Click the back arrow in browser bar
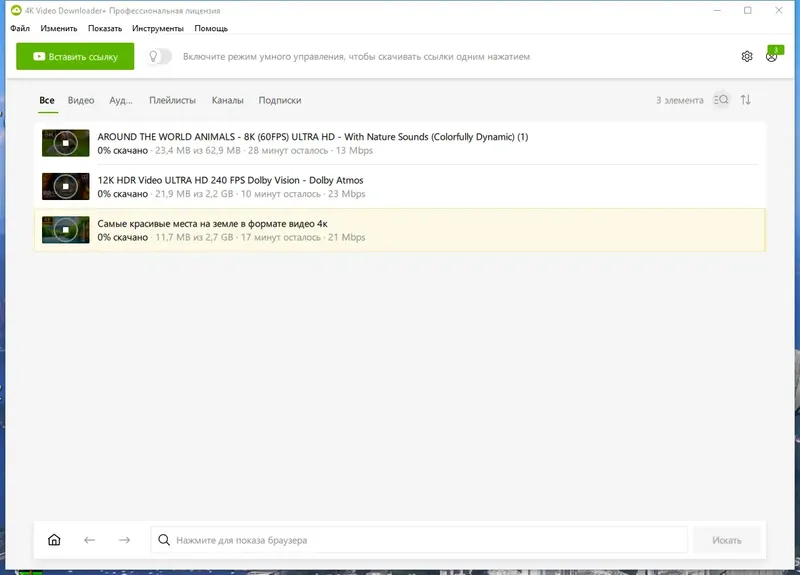Image resolution: width=800 pixels, height=575 pixels. pos(89,540)
